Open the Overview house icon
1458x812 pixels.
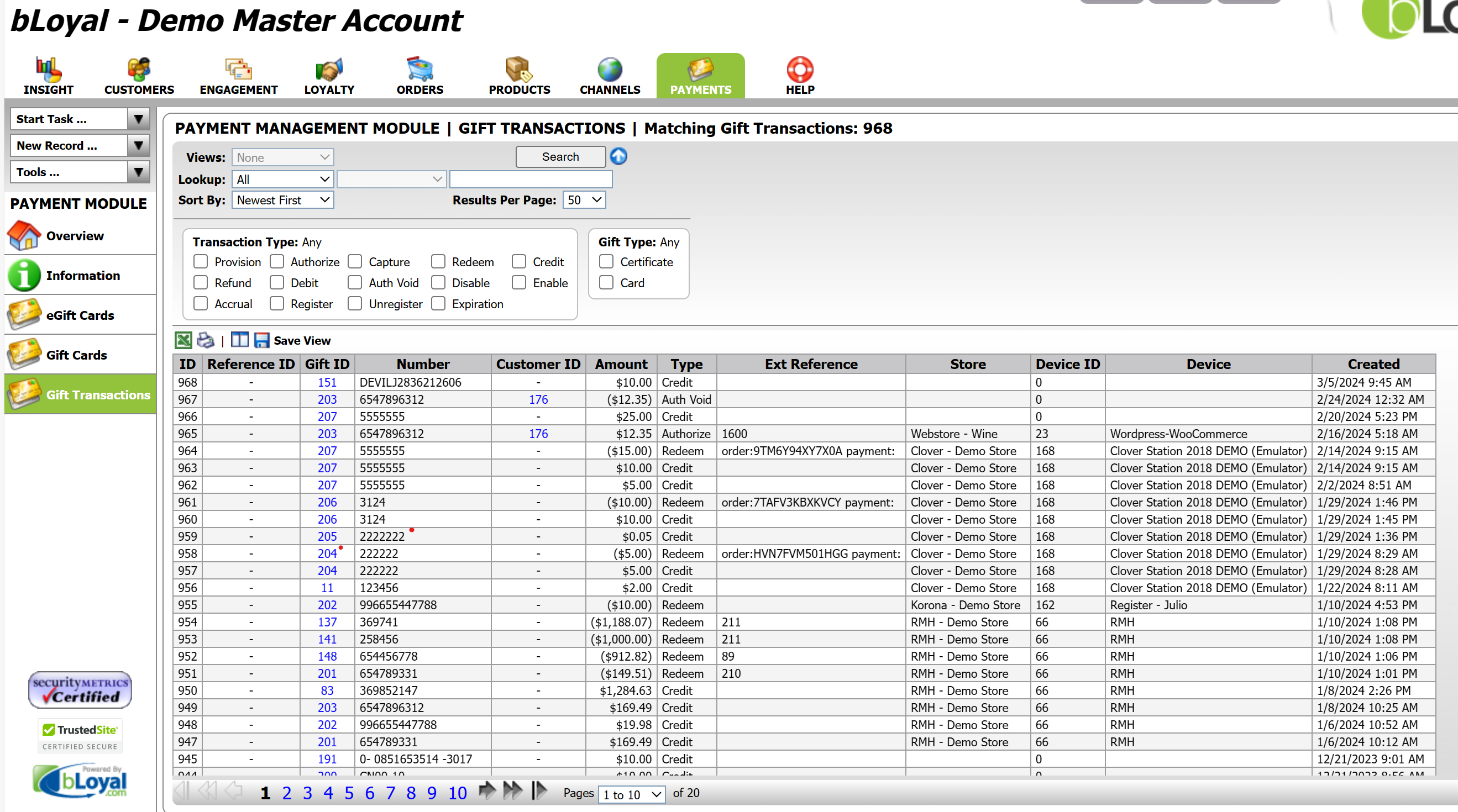24,235
